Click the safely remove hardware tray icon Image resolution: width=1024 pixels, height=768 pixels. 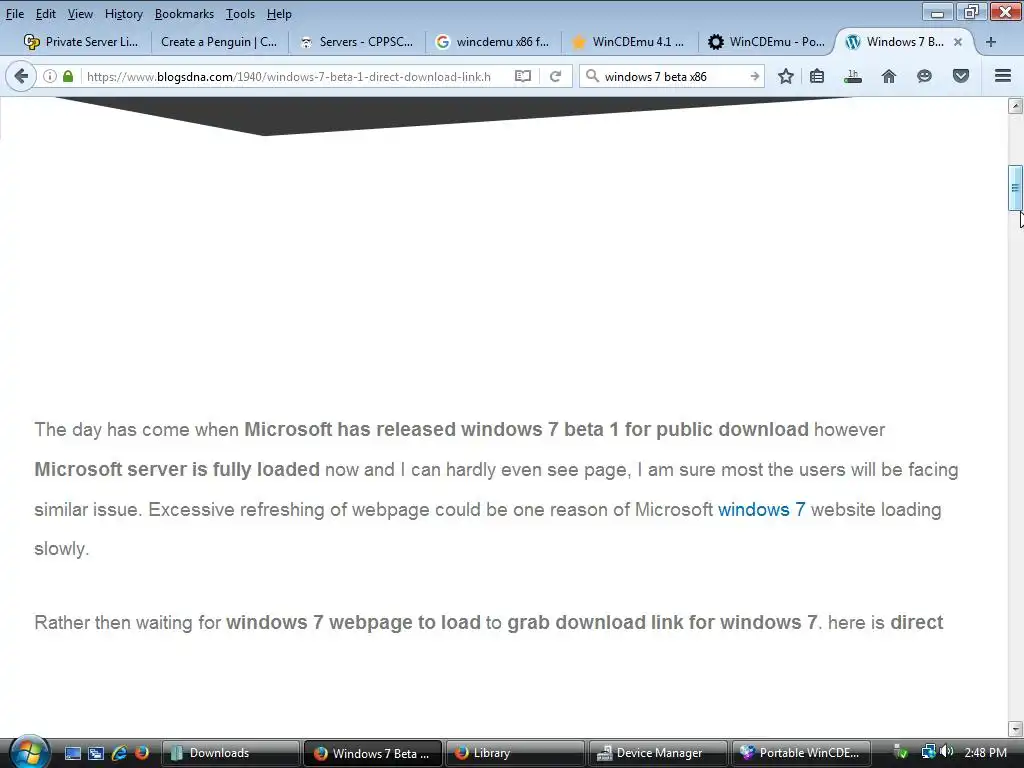901,752
